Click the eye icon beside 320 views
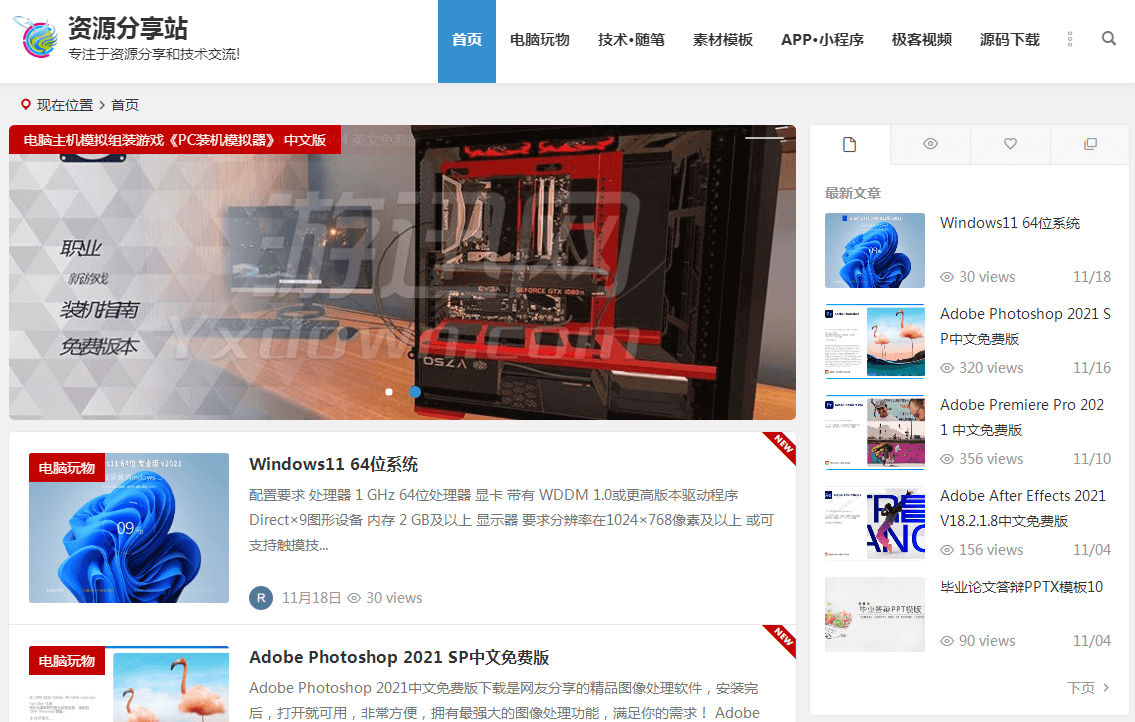1135x722 pixels. (x=947, y=368)
